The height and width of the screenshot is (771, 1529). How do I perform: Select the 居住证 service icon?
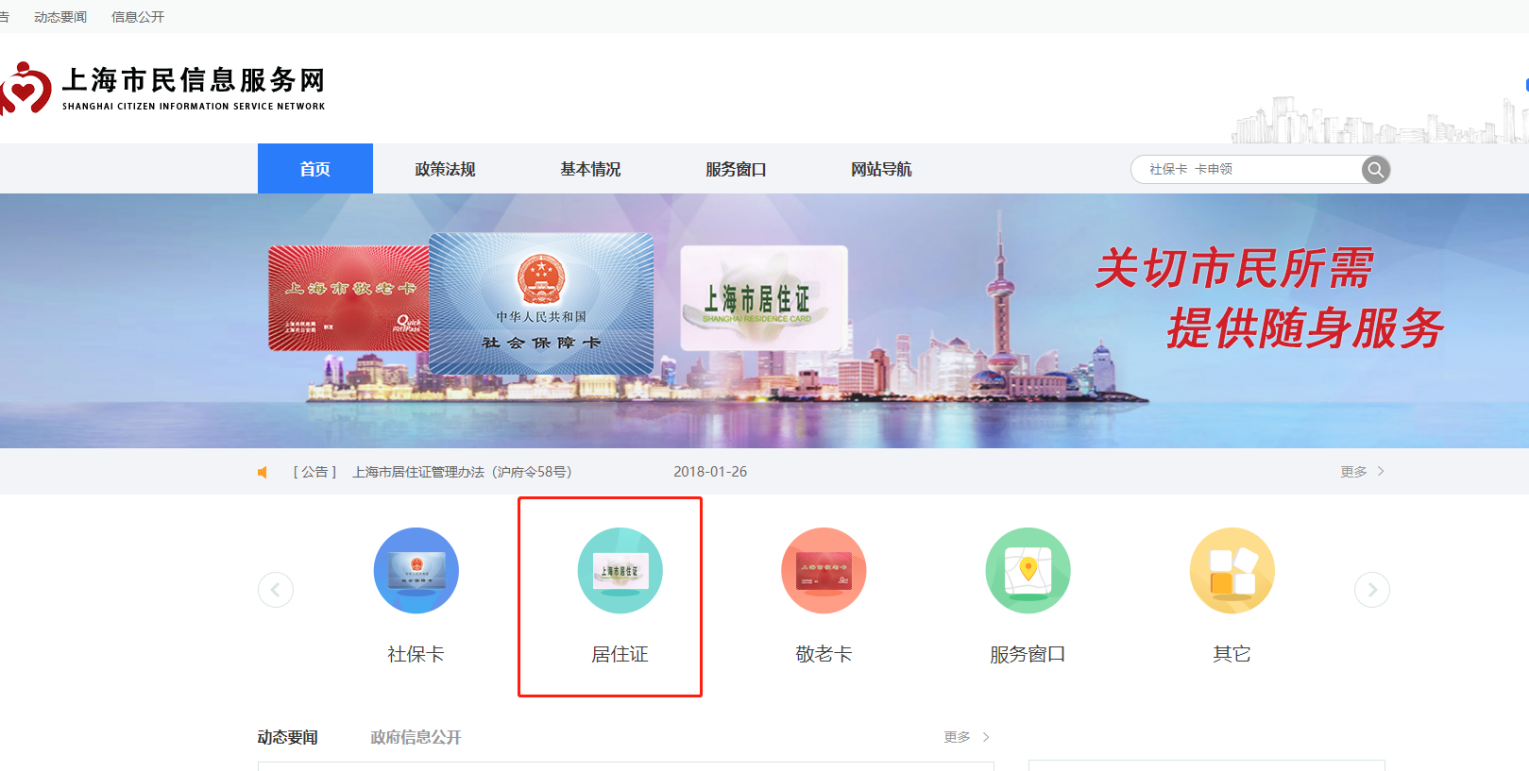620,570
